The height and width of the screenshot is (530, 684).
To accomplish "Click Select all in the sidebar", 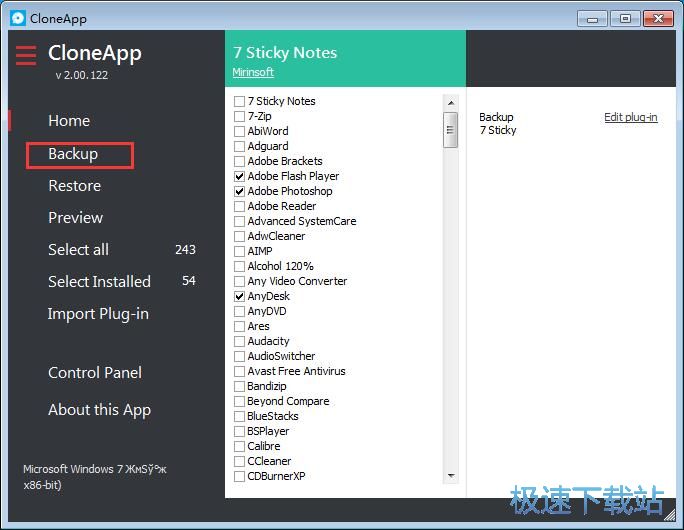I will 78,250.
